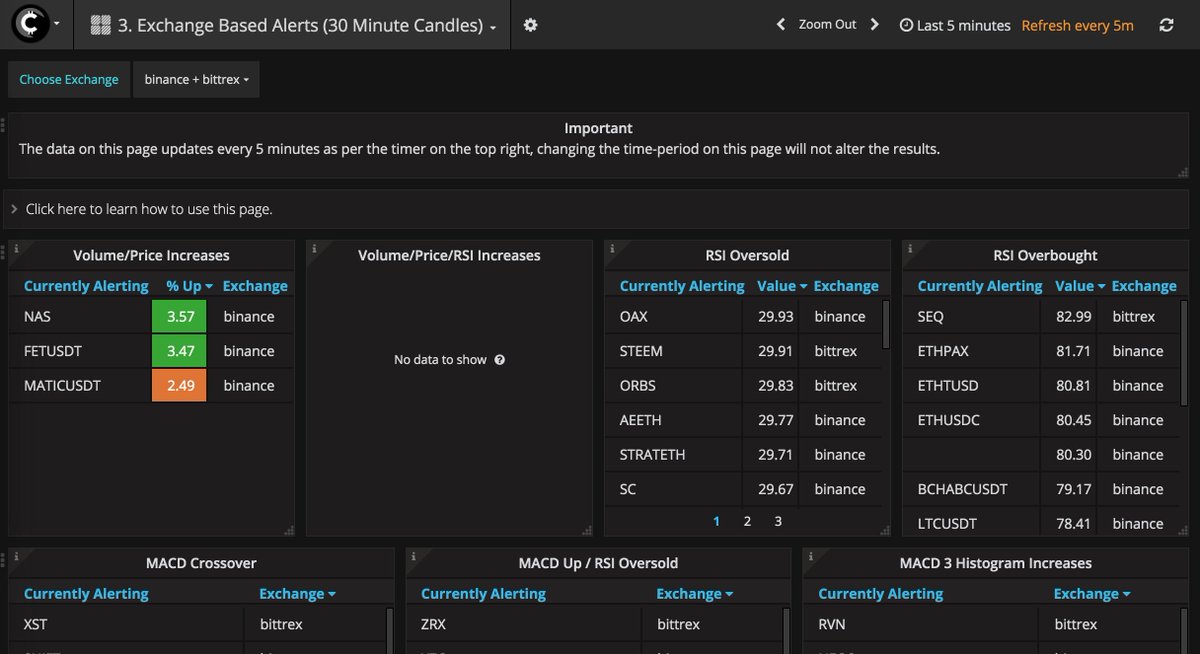This screenshot has width=1200, height=654.
Task: Click the Choose Exchange label
Action: (68, 79)
